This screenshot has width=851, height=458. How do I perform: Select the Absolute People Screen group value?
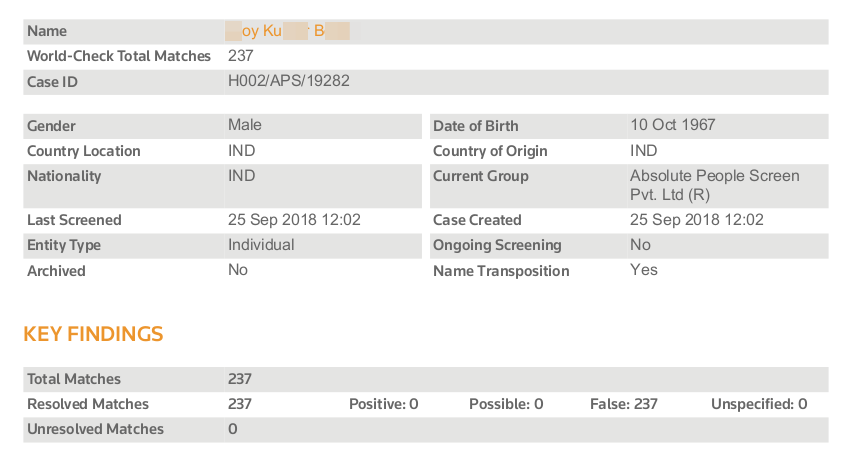(714, 185)
